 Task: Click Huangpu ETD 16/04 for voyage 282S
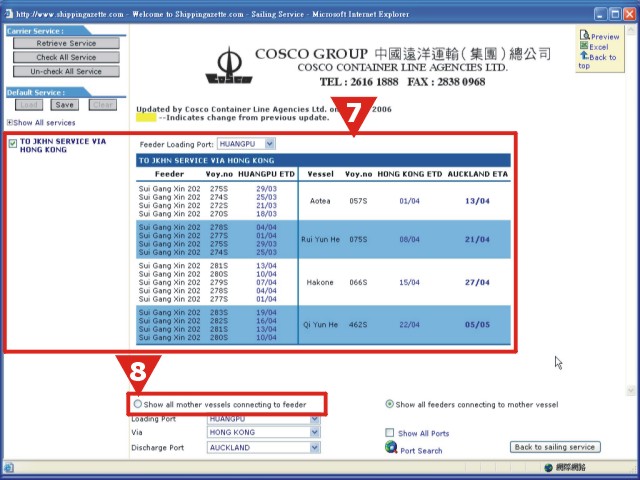(x=267, y=321)
